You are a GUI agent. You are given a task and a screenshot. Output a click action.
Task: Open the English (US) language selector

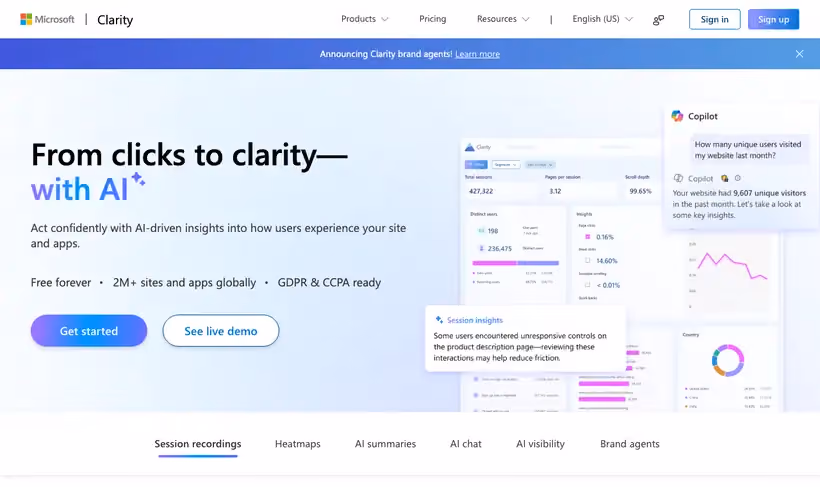tap(602, 19)
